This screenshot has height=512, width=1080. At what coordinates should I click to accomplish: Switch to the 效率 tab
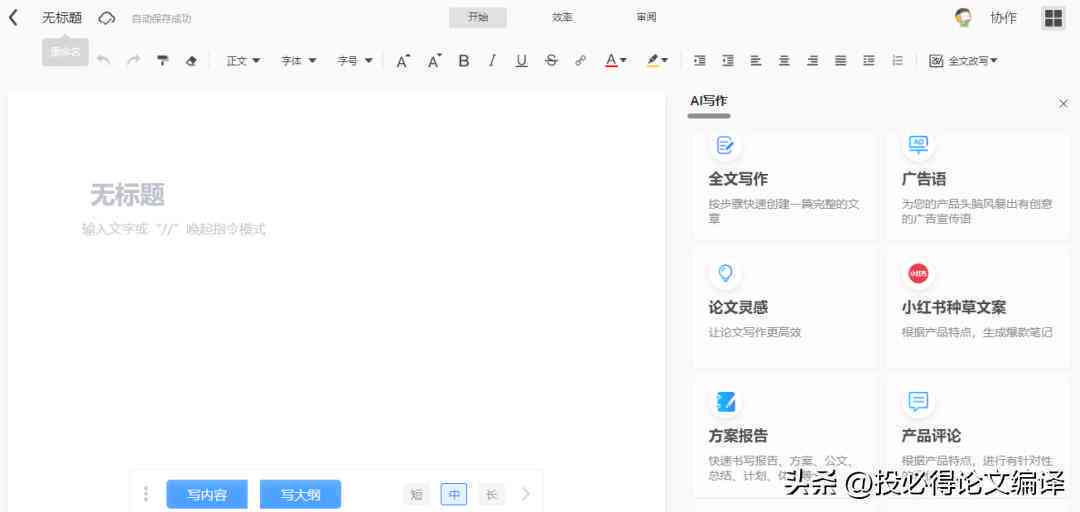562,18
